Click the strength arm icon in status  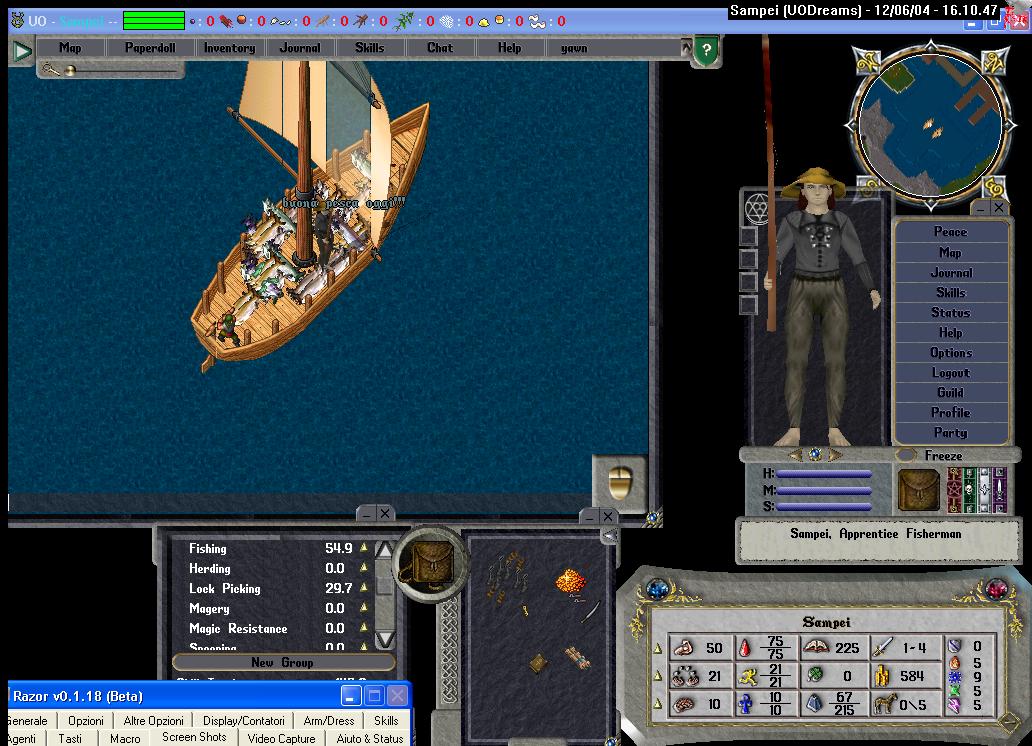point(684,648)
